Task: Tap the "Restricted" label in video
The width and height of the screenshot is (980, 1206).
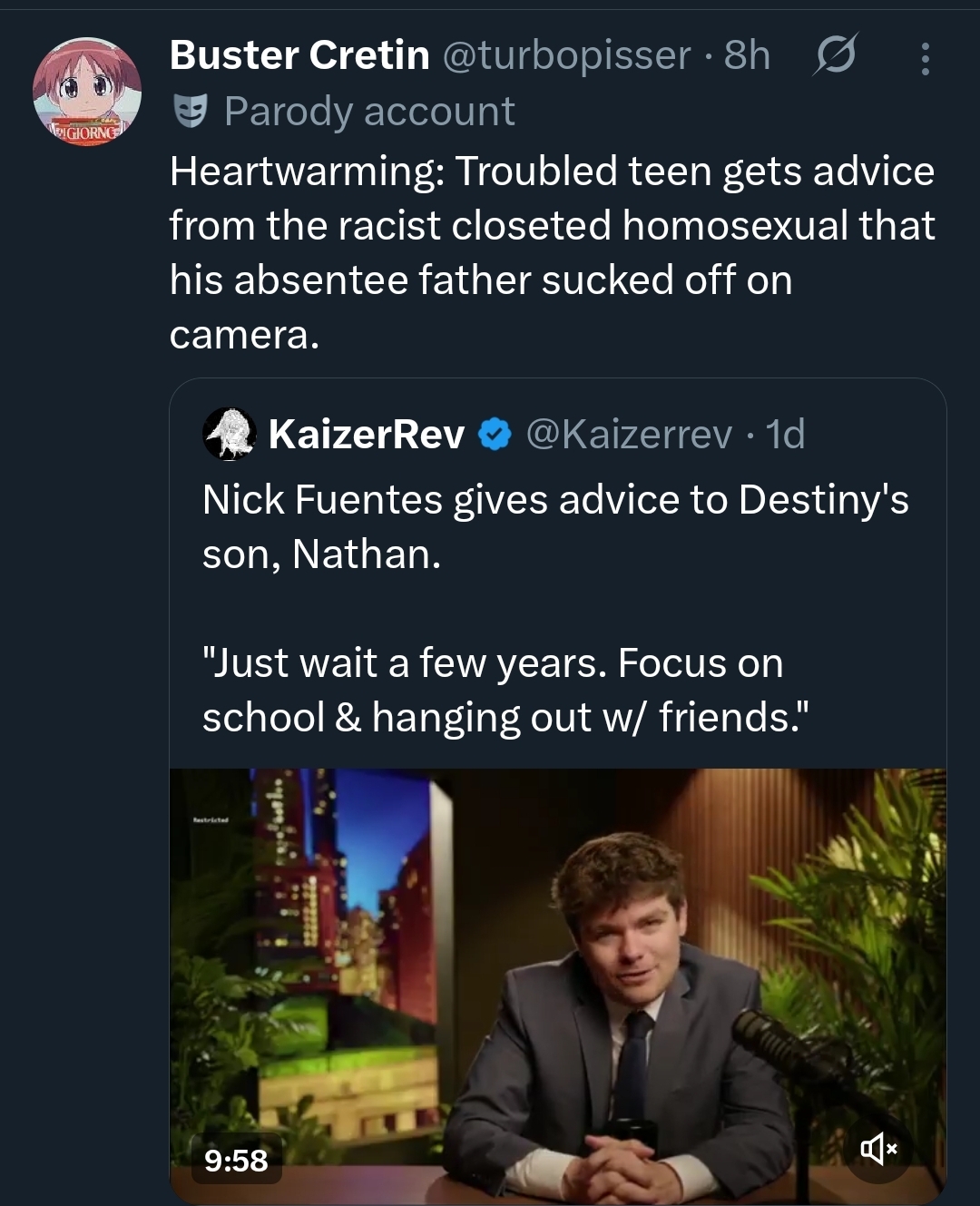Action: click(210, 819)
